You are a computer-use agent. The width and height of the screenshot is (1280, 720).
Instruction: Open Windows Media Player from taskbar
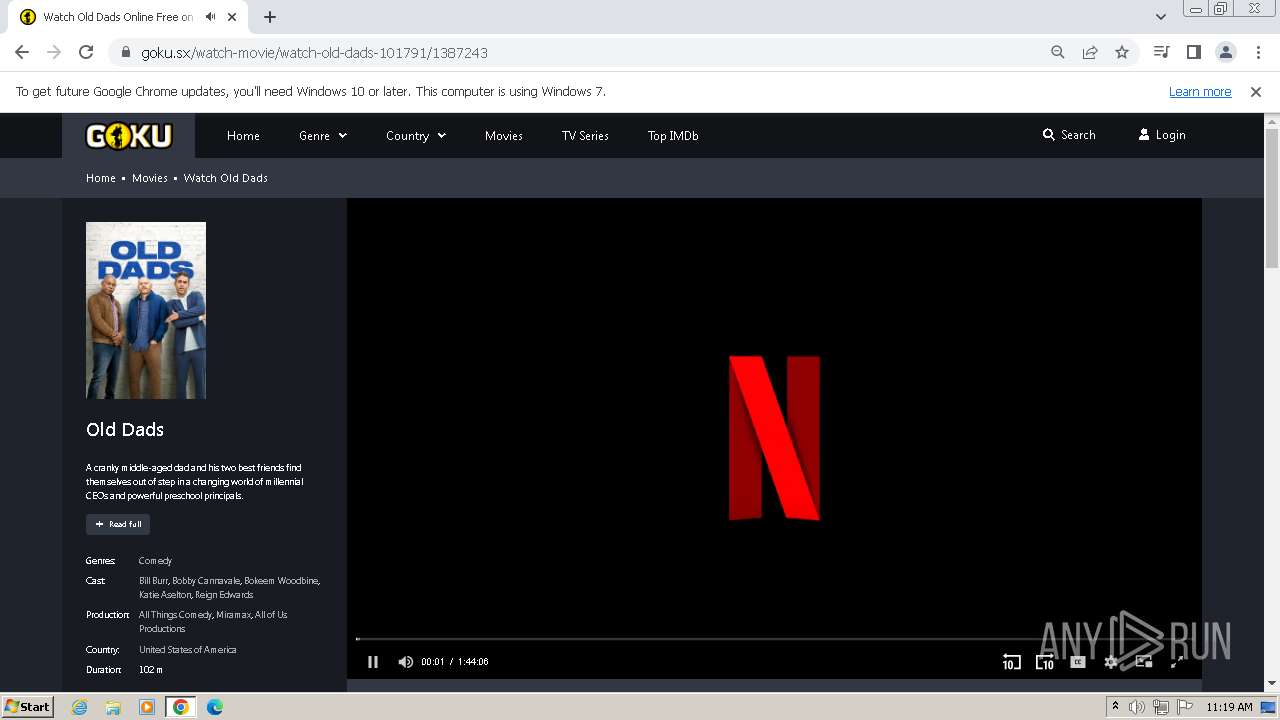point(147,707)
